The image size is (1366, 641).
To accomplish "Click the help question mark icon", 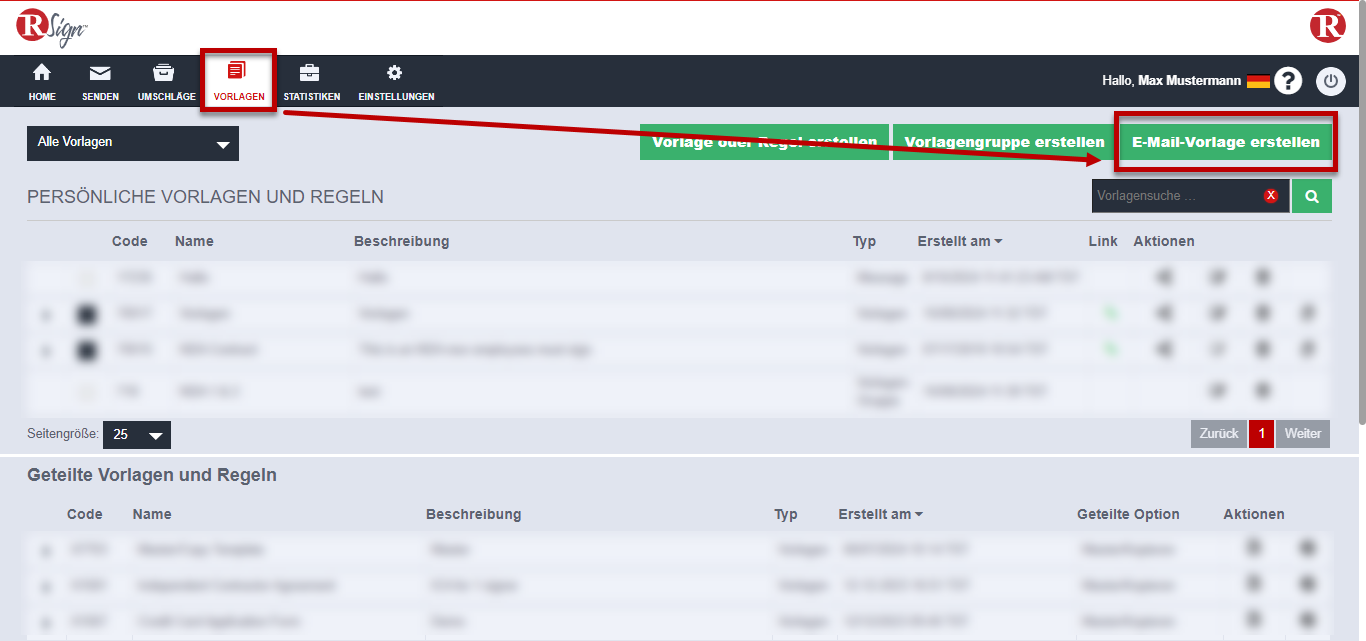I will coord(1288,81).
